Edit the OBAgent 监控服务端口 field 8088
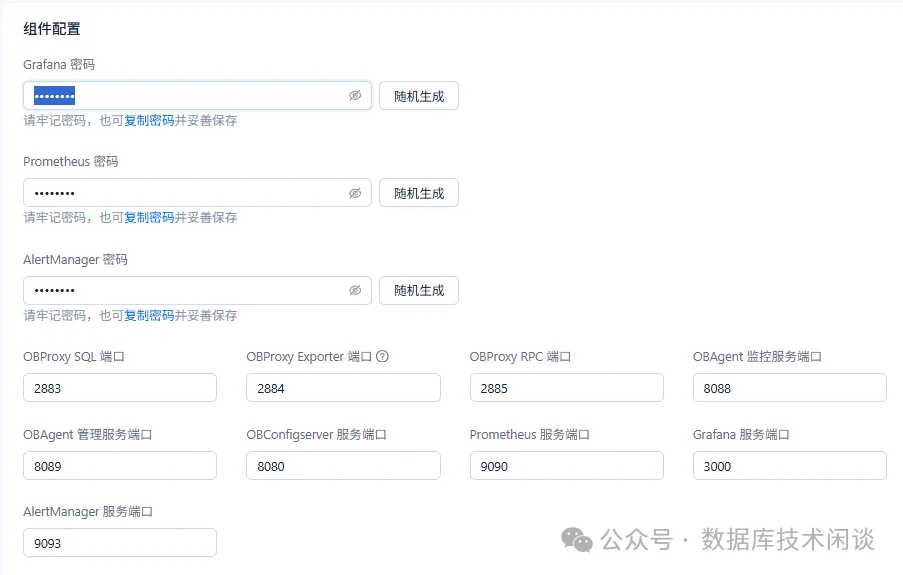 (x=790, y=388)
